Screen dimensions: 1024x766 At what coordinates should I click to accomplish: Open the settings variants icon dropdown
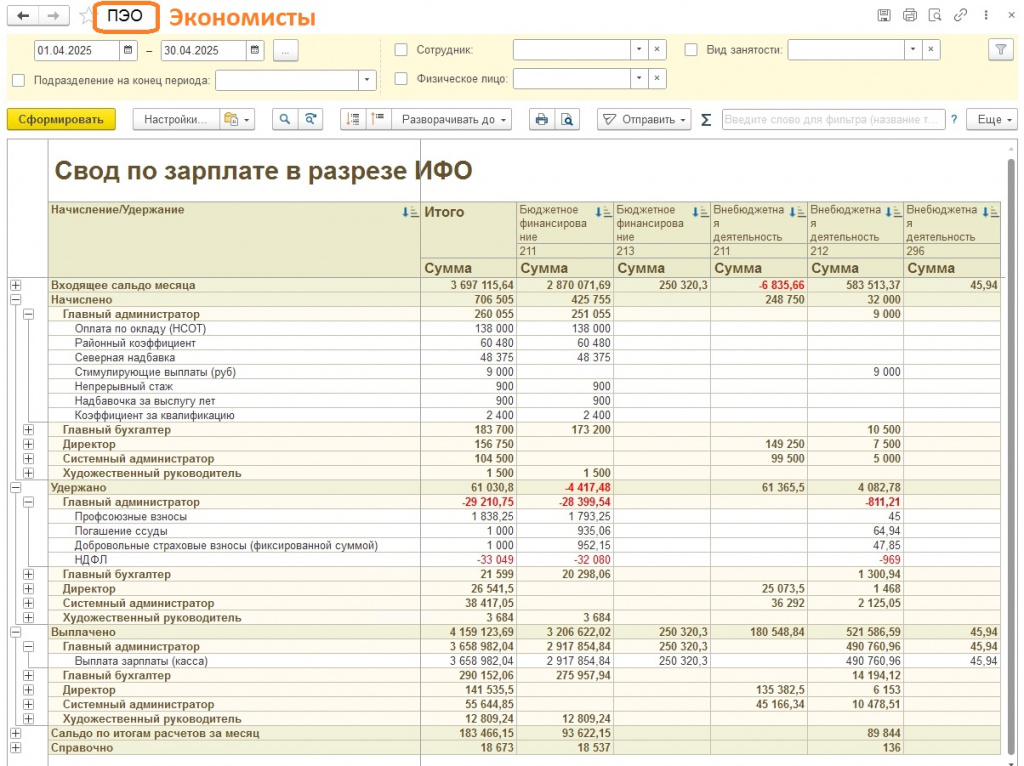coord(237,120)
